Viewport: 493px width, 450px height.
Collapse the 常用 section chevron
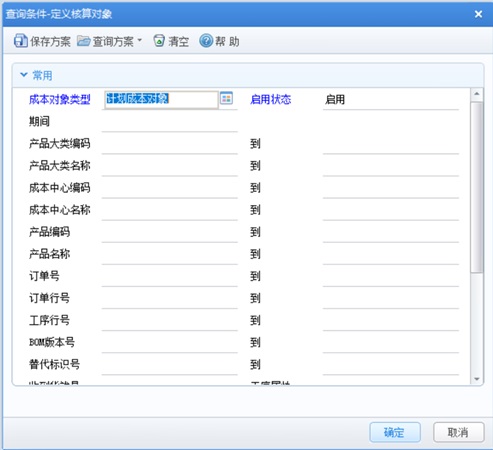tap(24, 75)
